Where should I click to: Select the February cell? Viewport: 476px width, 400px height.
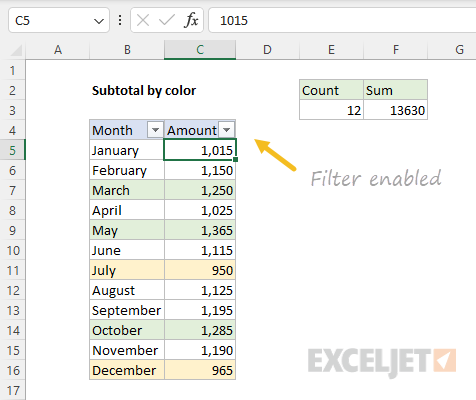(x=127, y=170)
